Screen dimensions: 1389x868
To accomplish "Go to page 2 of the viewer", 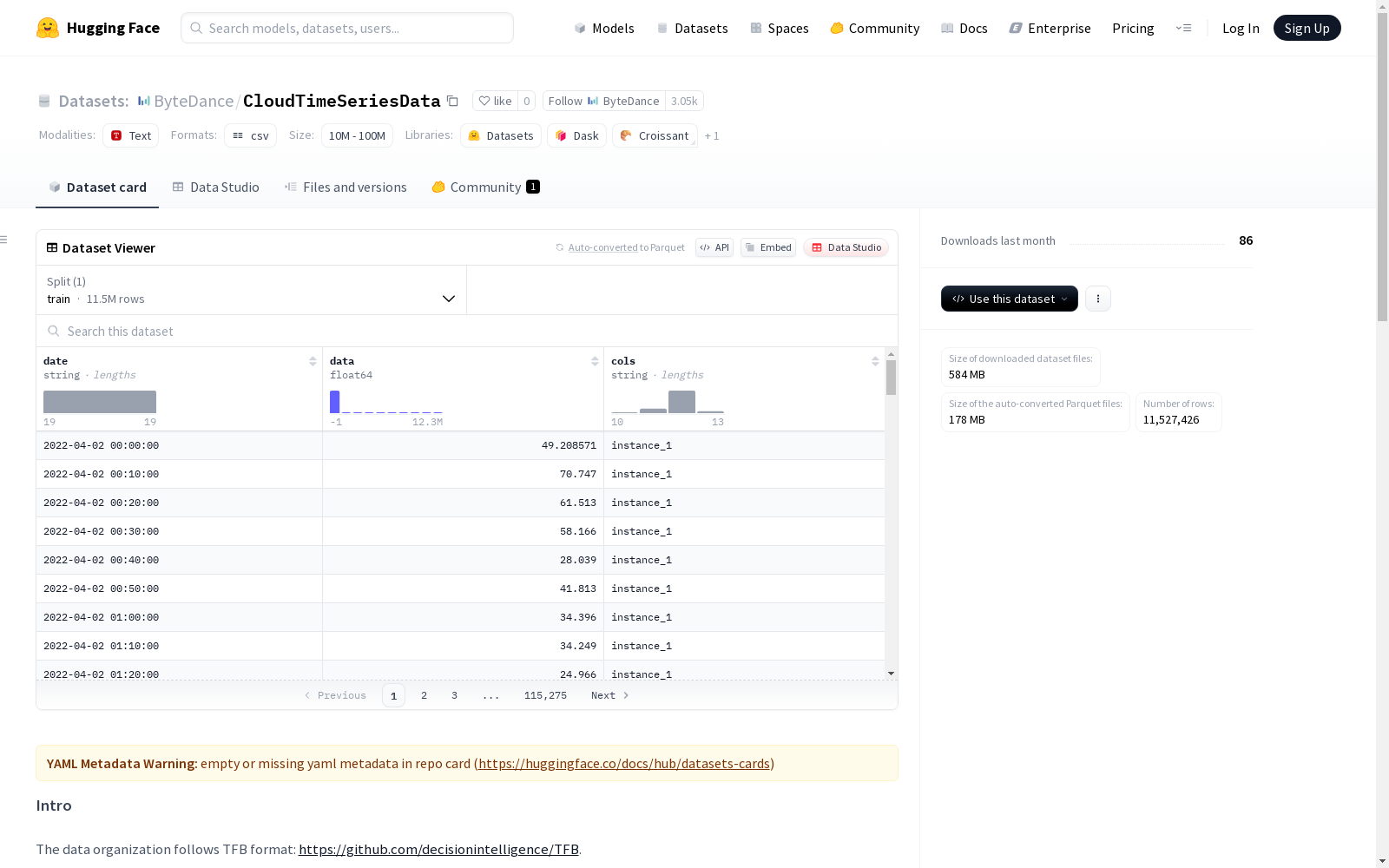I will click(424, 695).
